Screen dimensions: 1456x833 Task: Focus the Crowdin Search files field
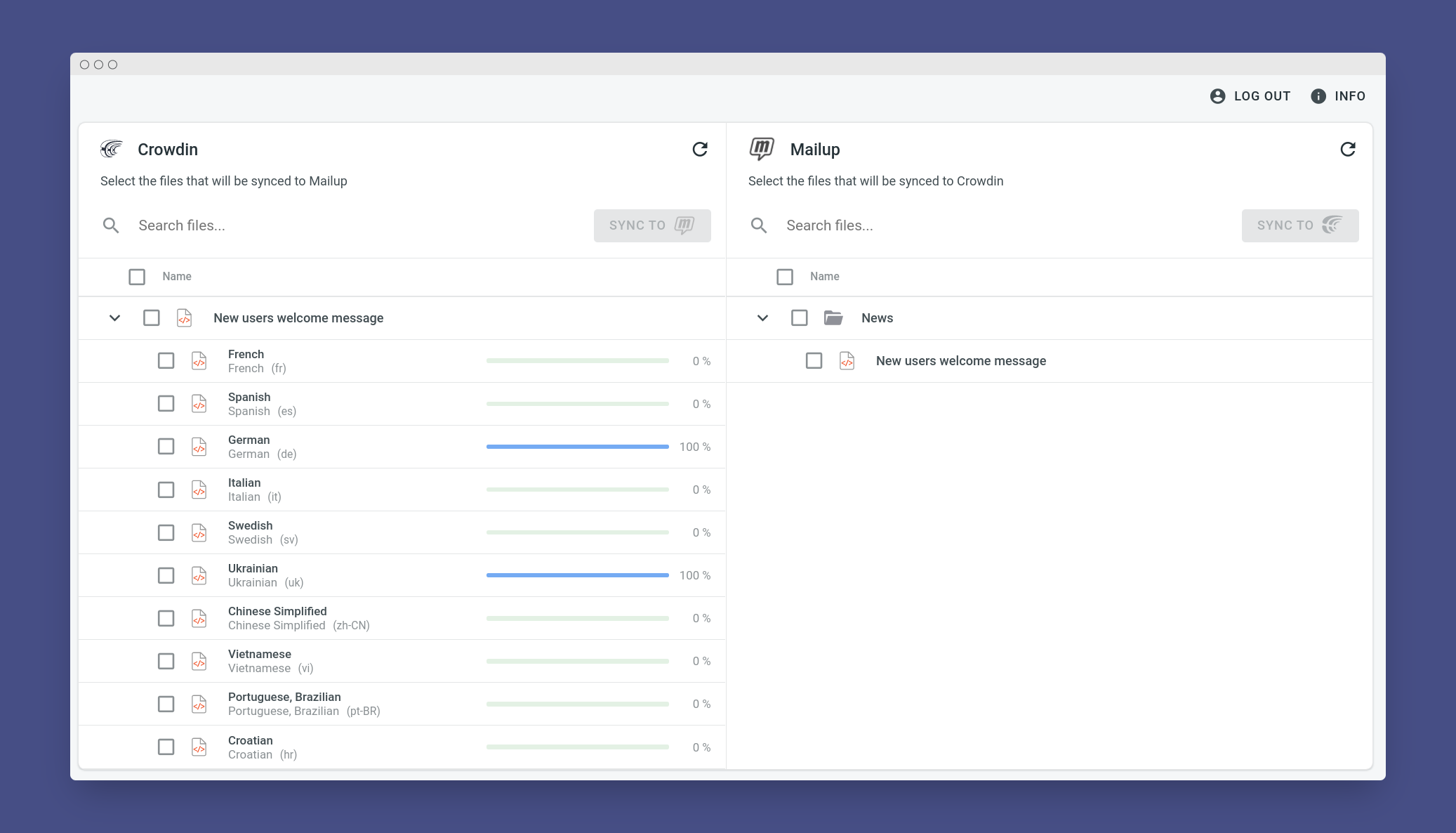coord(358,225)
